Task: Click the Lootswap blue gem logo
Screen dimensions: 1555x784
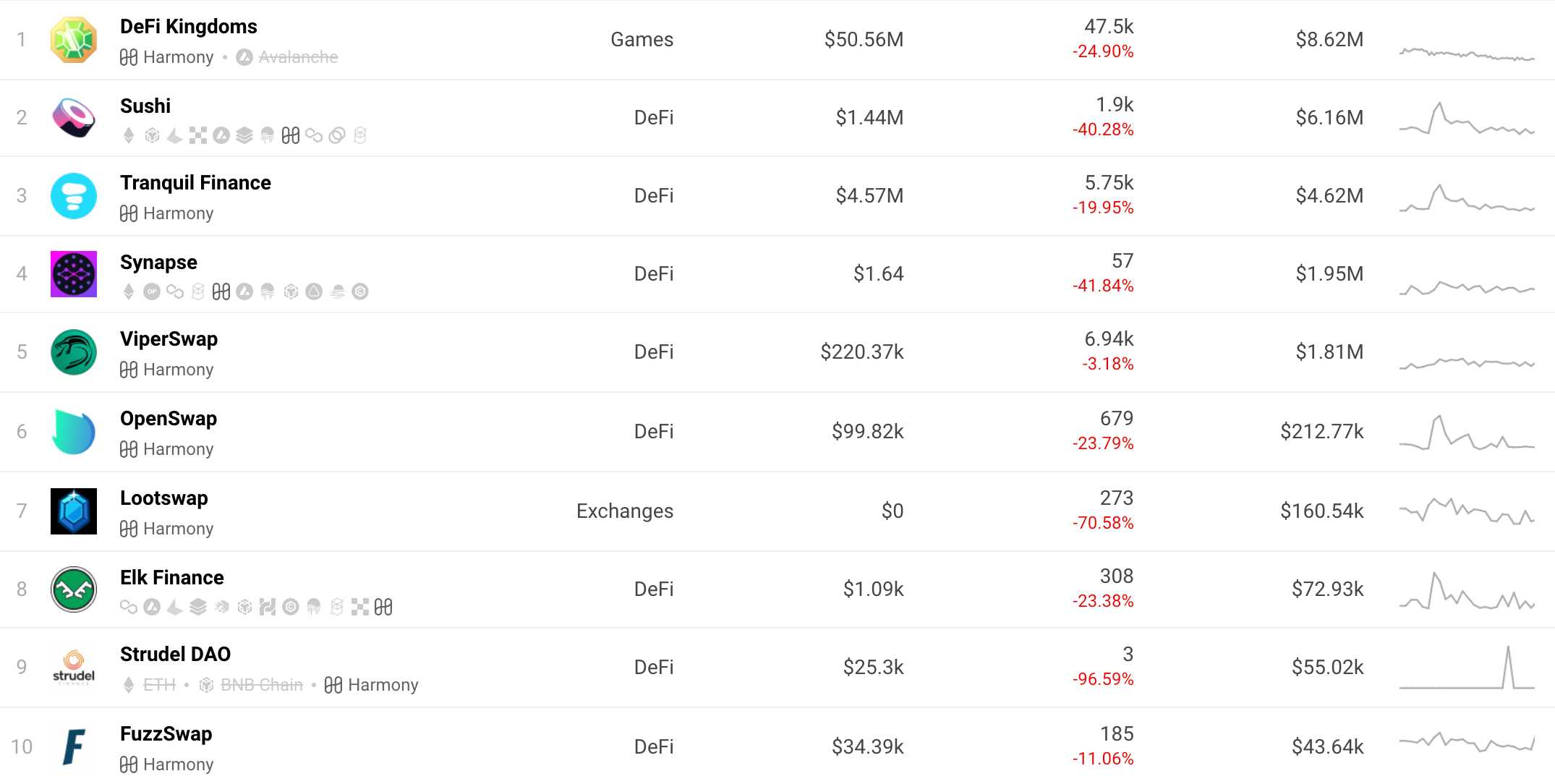Action: [73, 511]
